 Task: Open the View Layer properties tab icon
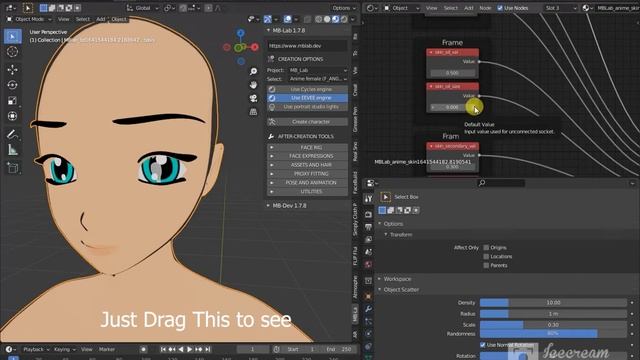(368, 239)
